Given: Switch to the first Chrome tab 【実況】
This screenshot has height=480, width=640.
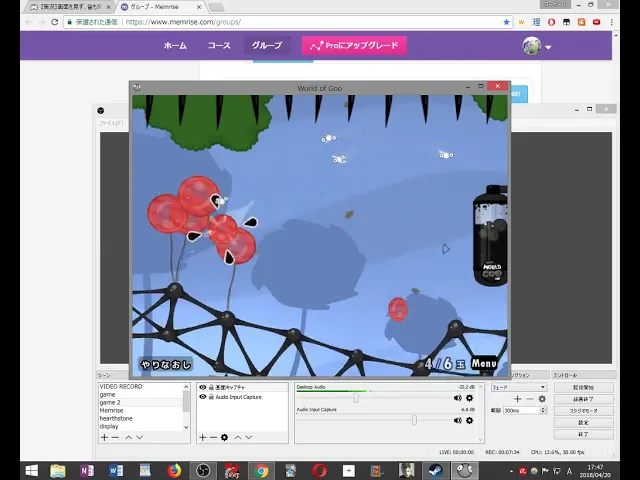Looking at the screenshot, I should pos(70,7).
